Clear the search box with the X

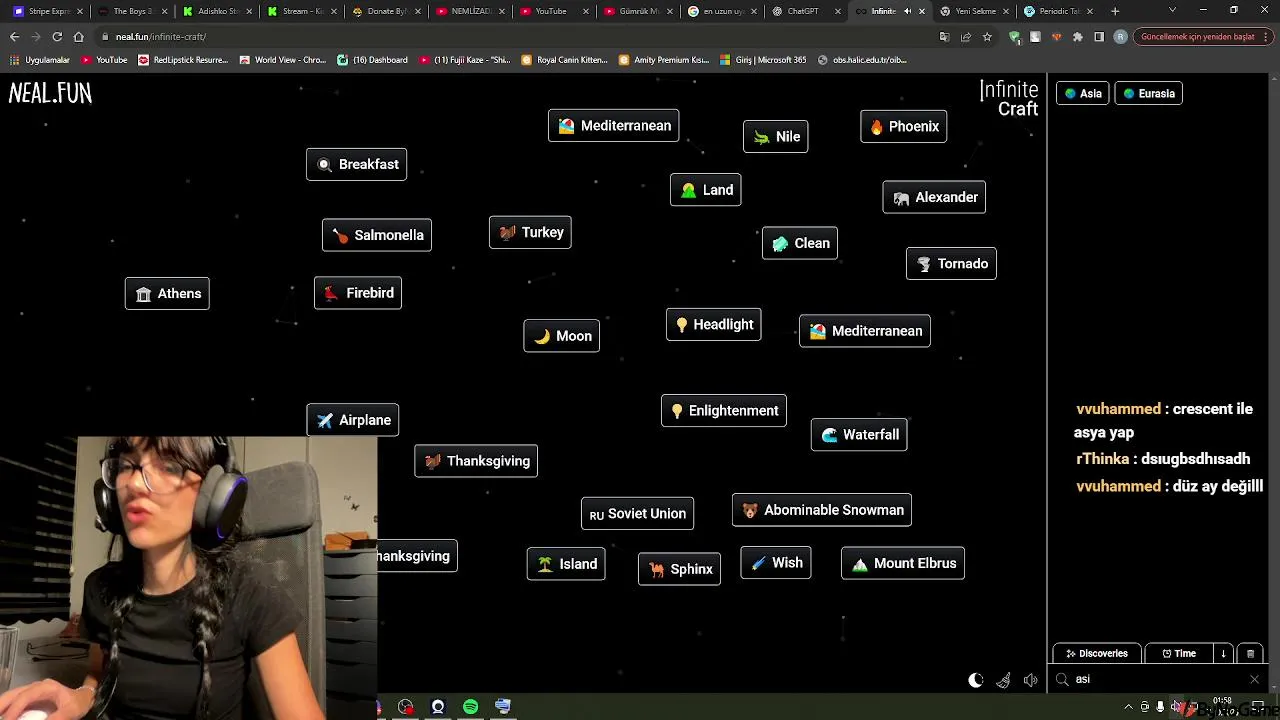(1254, 679)
